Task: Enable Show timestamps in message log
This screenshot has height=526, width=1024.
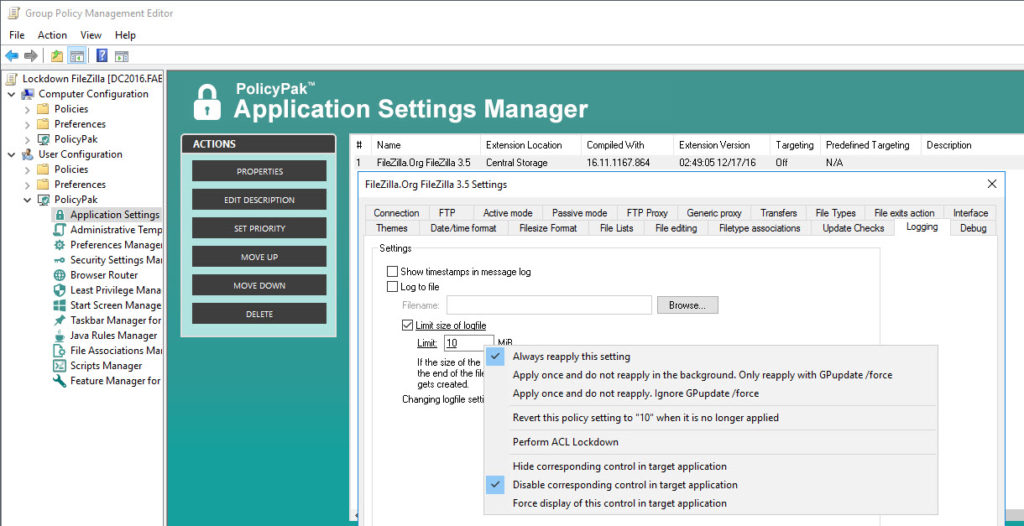Action: (x=392, y=272)
